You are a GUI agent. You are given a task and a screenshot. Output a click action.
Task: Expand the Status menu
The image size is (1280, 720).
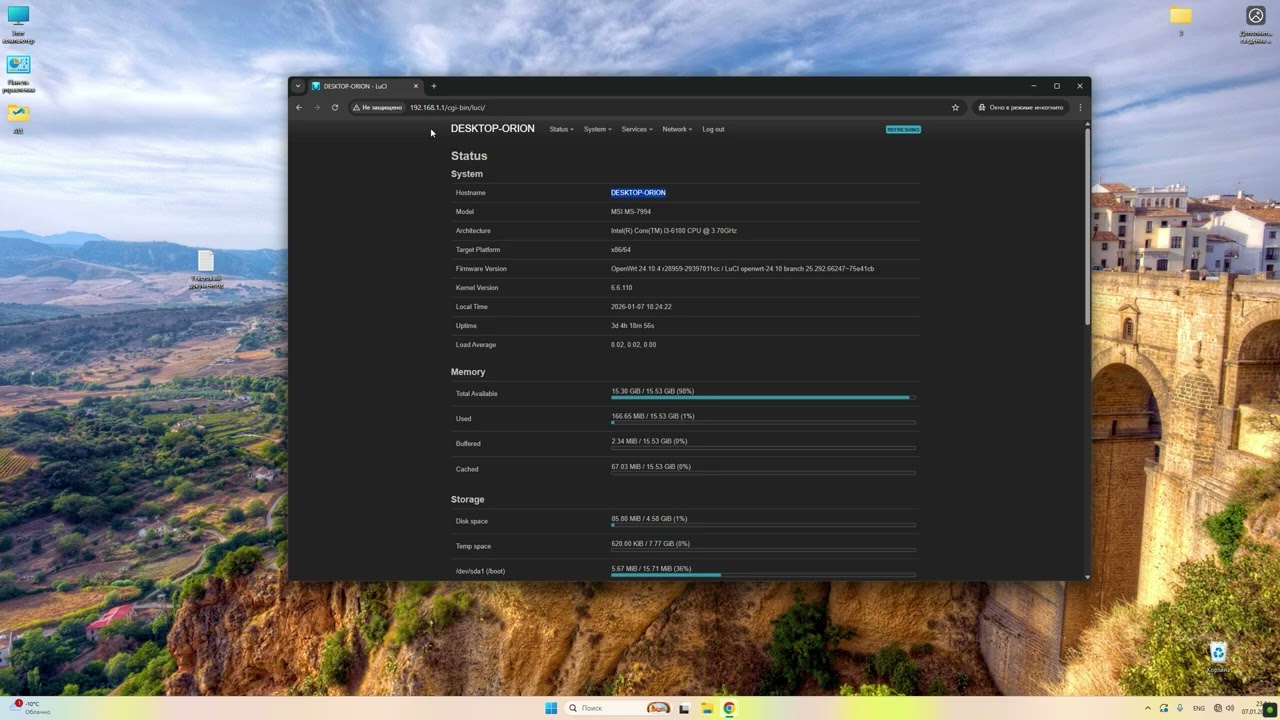[x=561, y=129]
